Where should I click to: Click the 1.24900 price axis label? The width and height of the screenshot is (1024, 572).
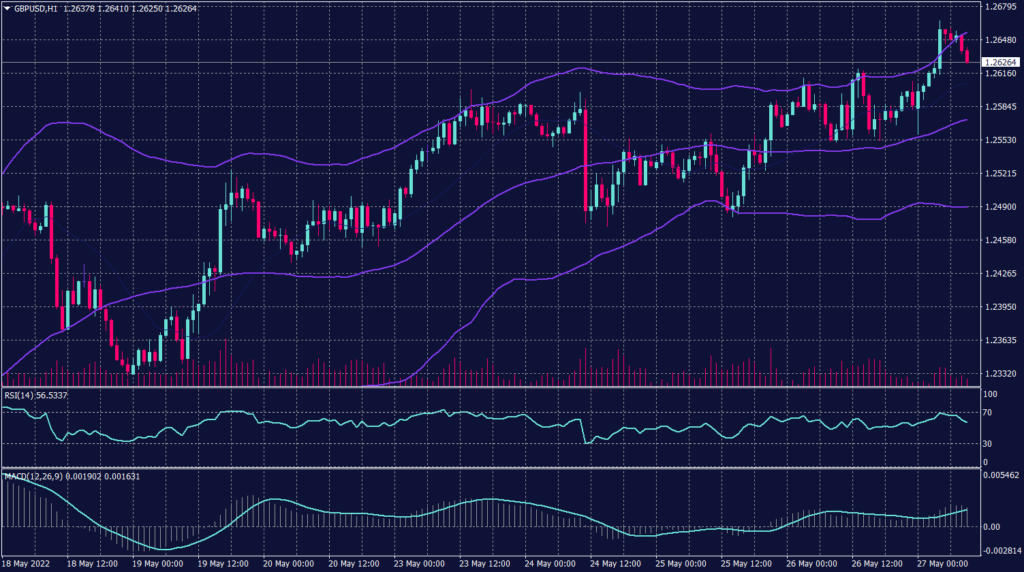click(x=1001, y=206)
